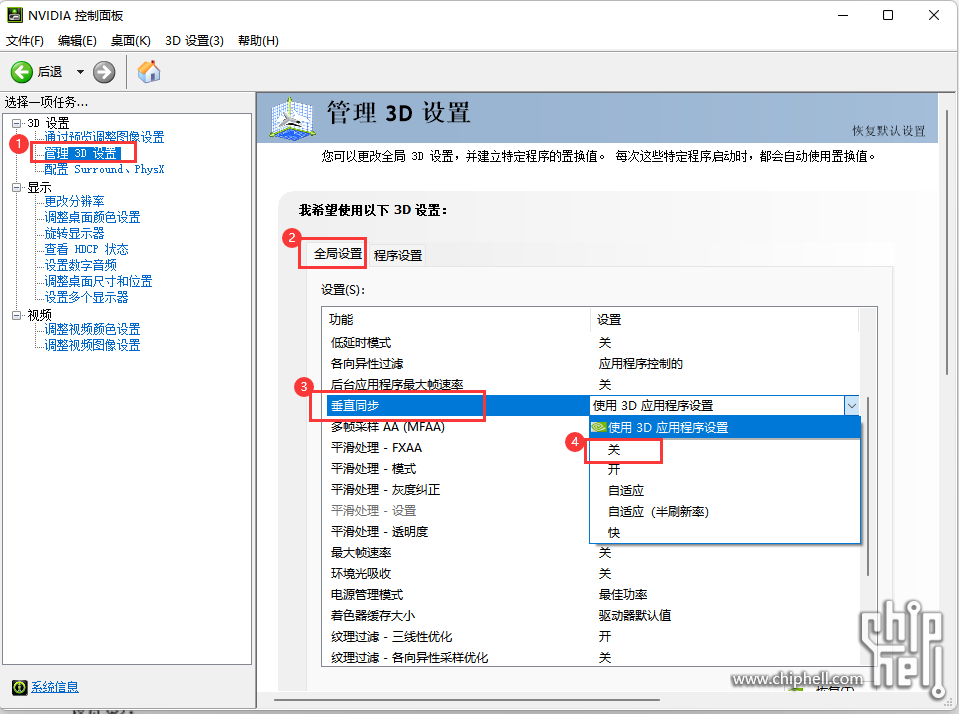
Task: Open 调整视频图像设置 task
Action: tap(92, 345)
